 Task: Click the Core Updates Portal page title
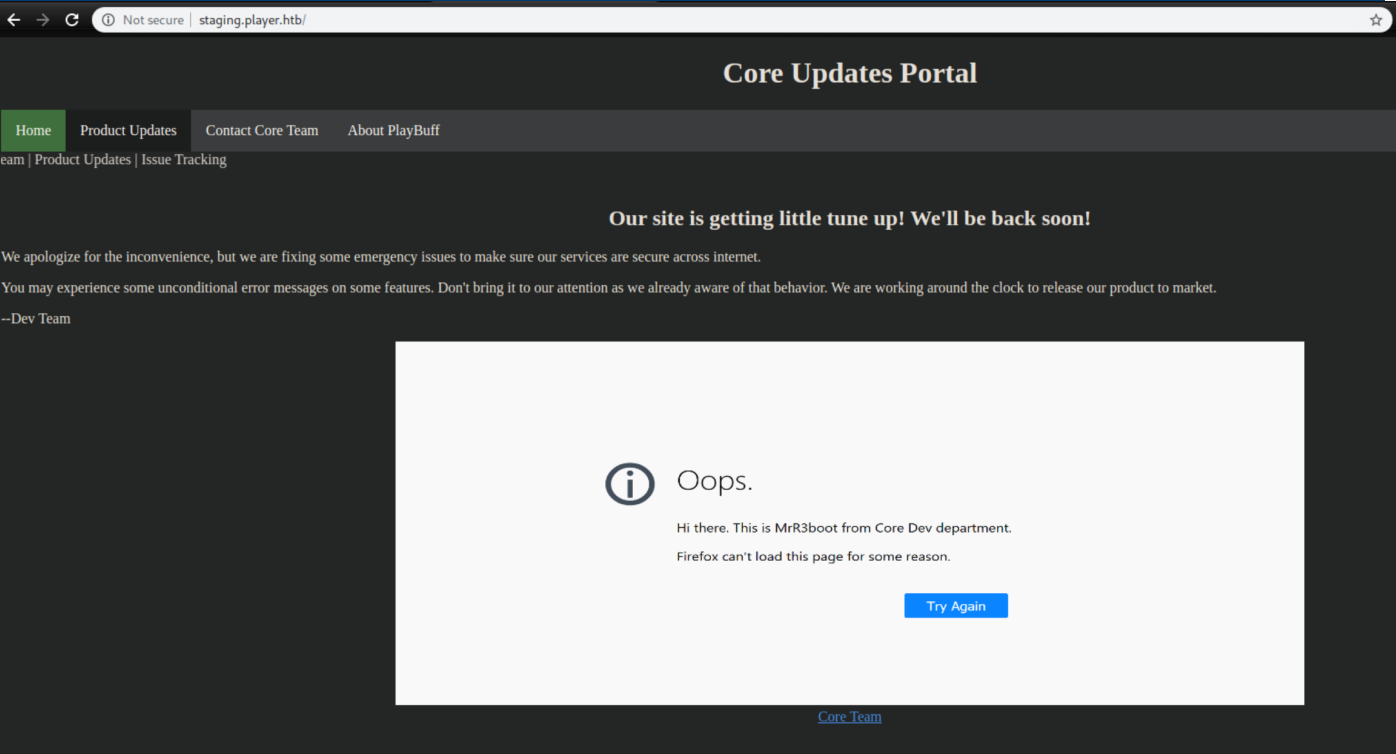[849, 73]
